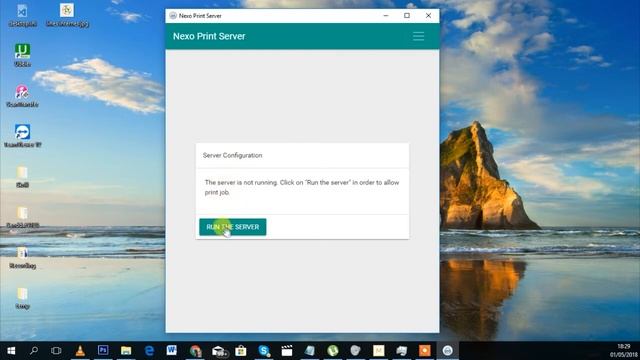Click the "The server is not running" message

[x=302, y=187]
